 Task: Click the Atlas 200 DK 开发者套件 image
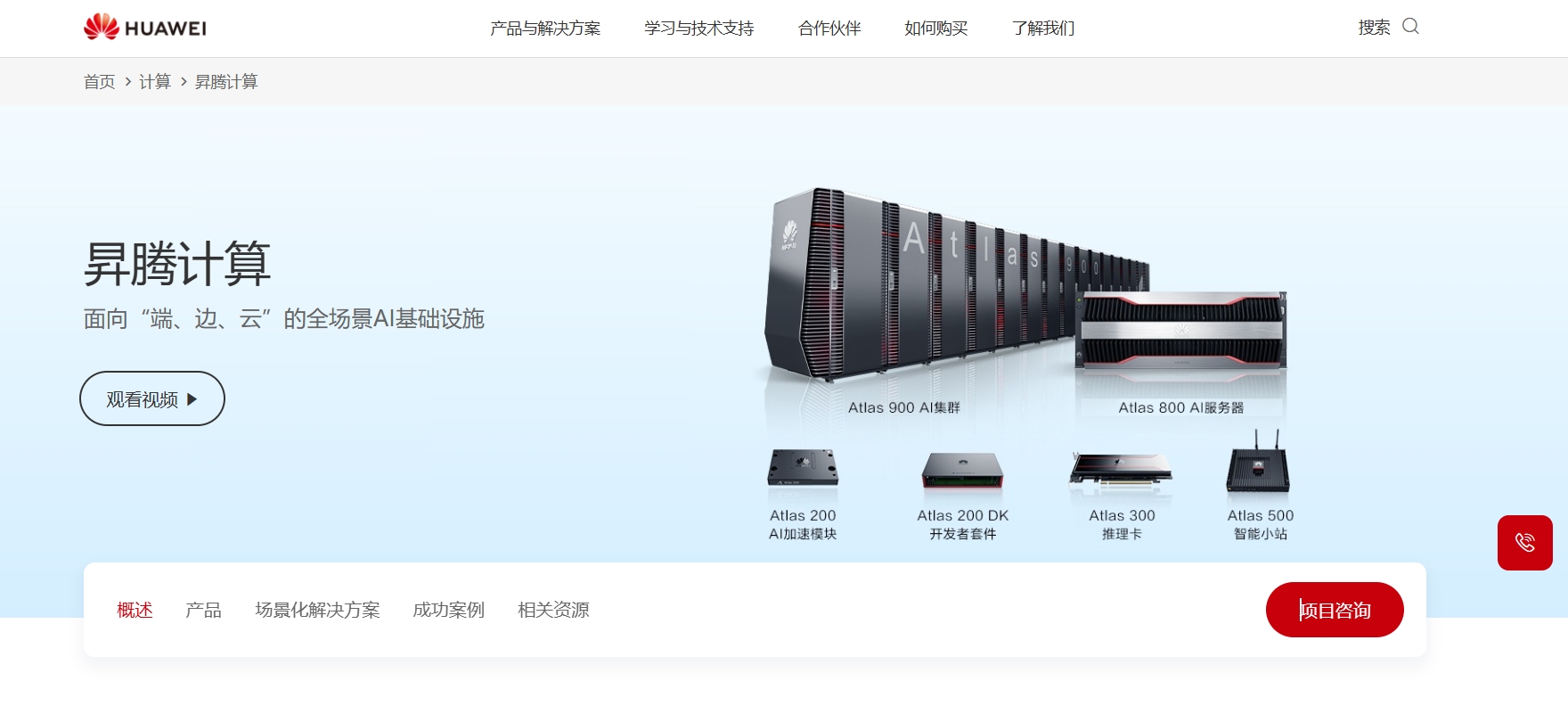pyautogui.click(x=962, y=470)
